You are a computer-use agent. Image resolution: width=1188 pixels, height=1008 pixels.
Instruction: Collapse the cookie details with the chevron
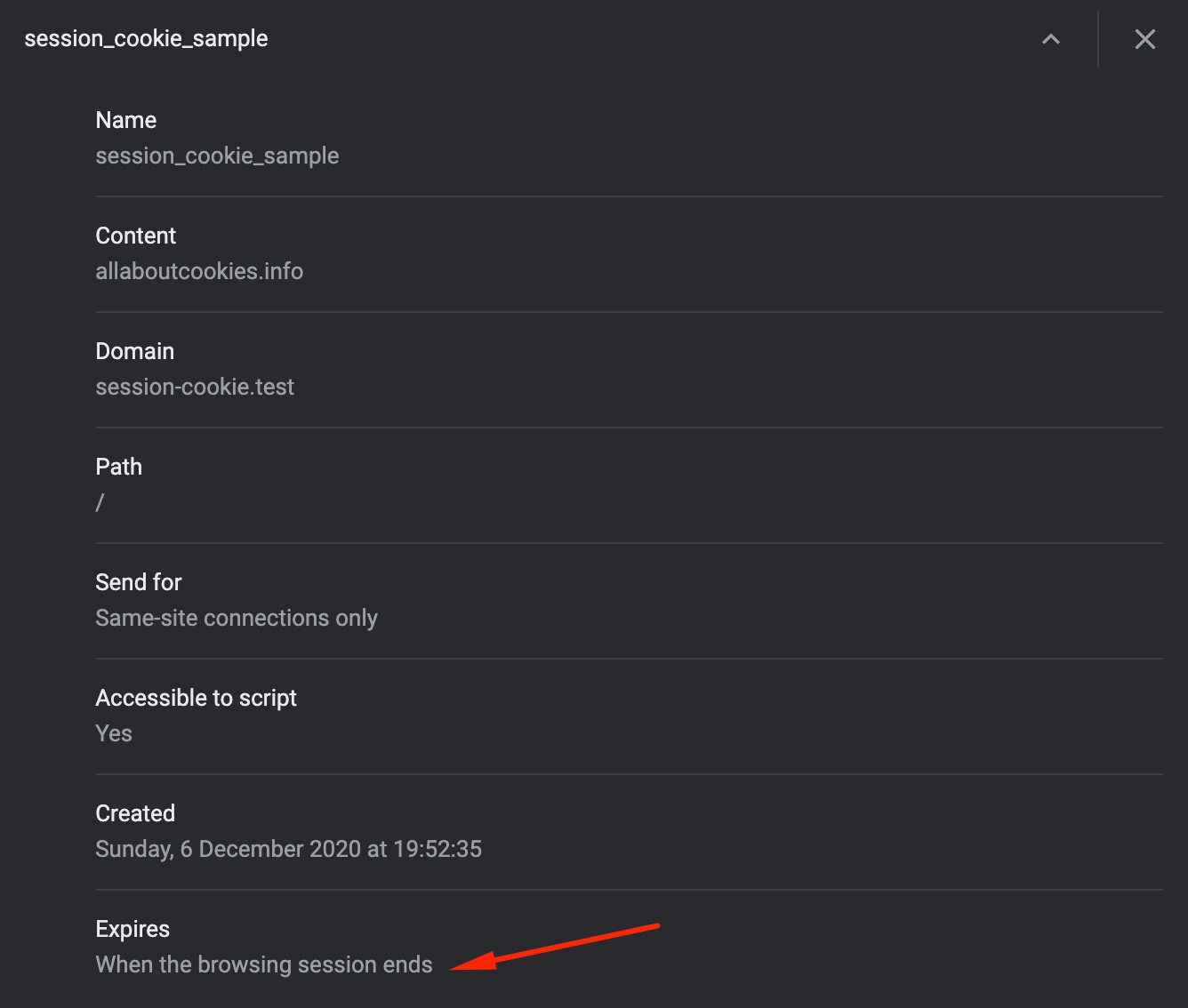[1051, 39]
